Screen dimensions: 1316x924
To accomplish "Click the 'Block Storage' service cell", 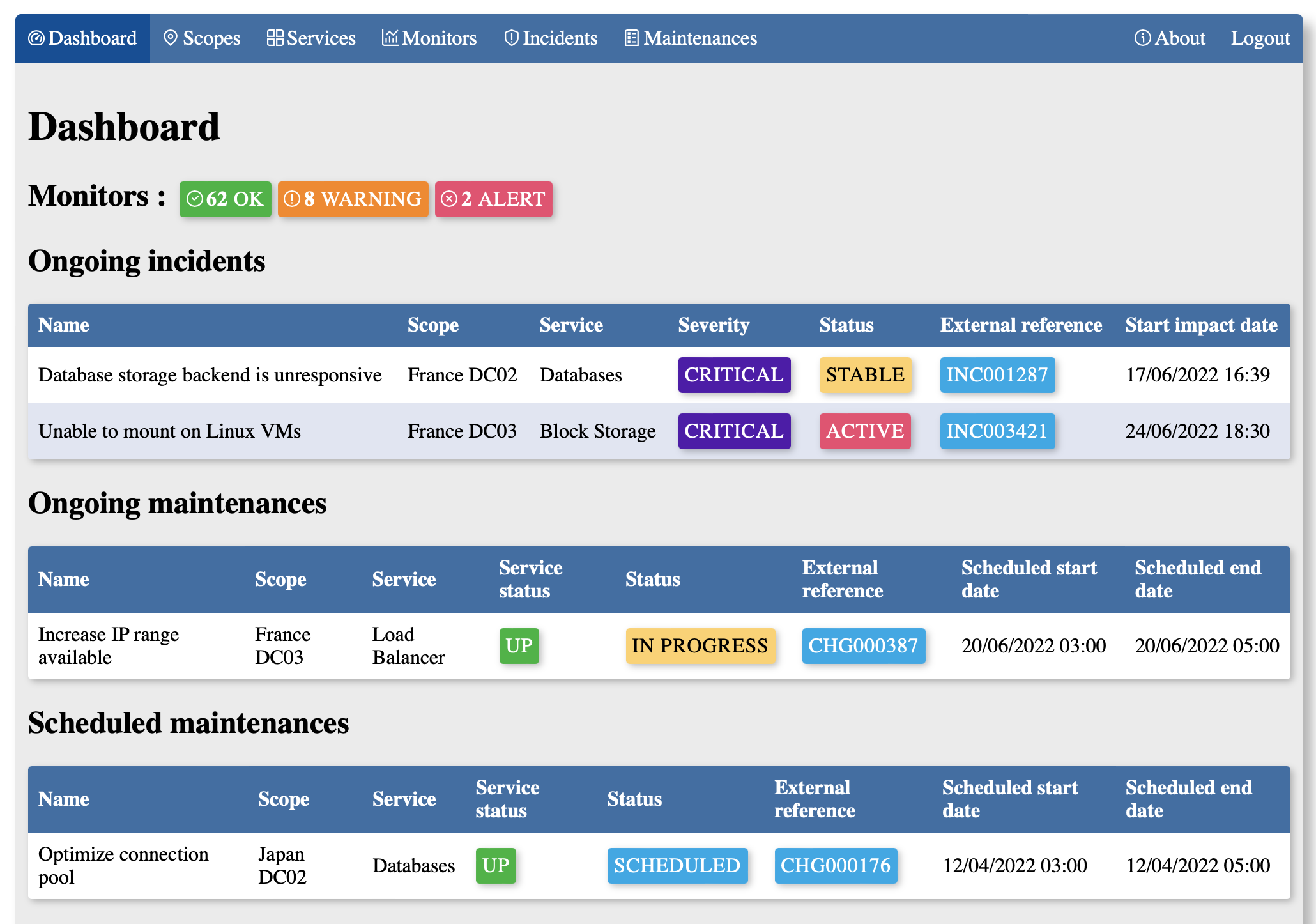I will [x=598, y=431].
